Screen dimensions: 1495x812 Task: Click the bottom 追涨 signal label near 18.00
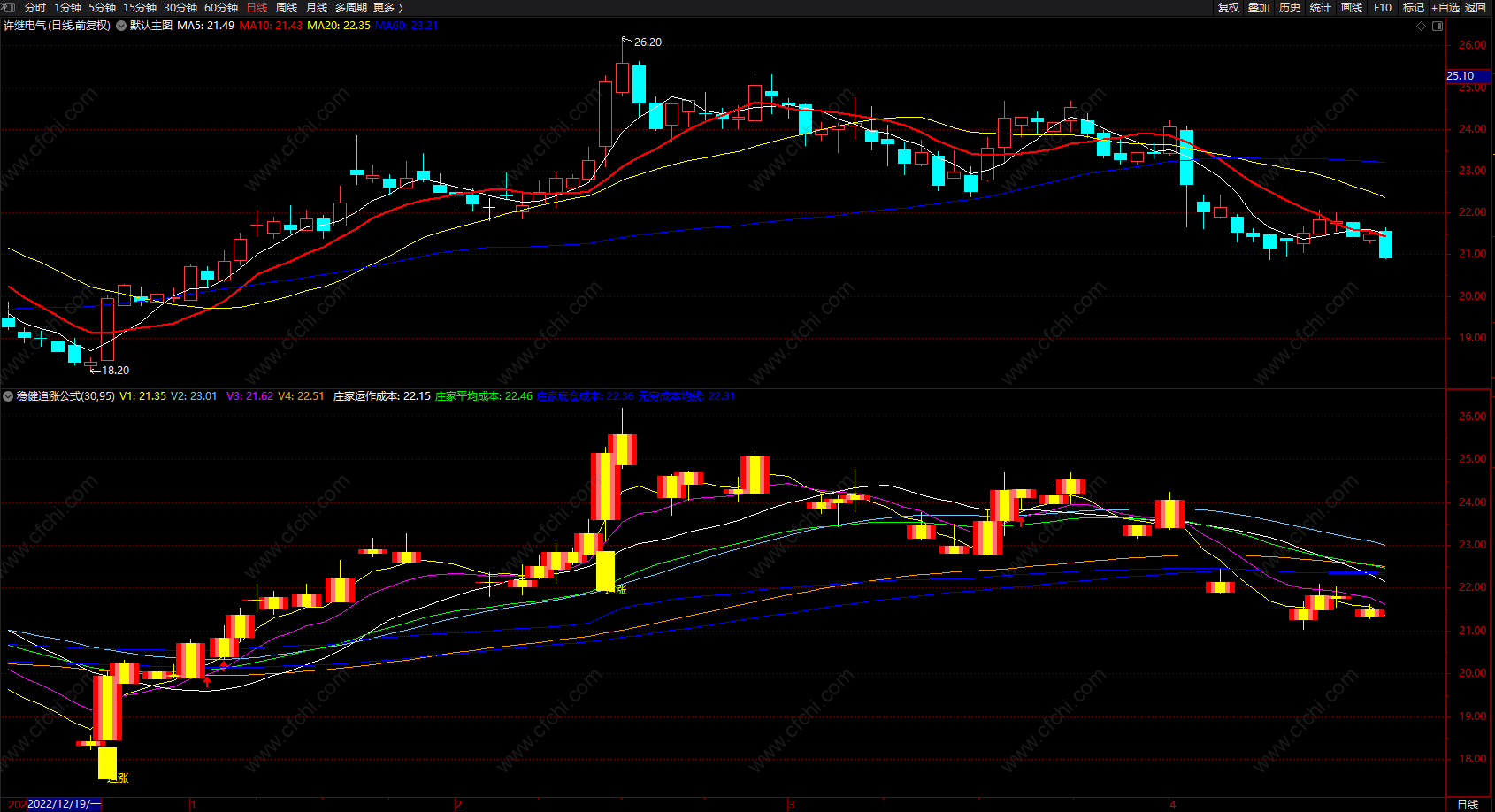click(118, 778)
